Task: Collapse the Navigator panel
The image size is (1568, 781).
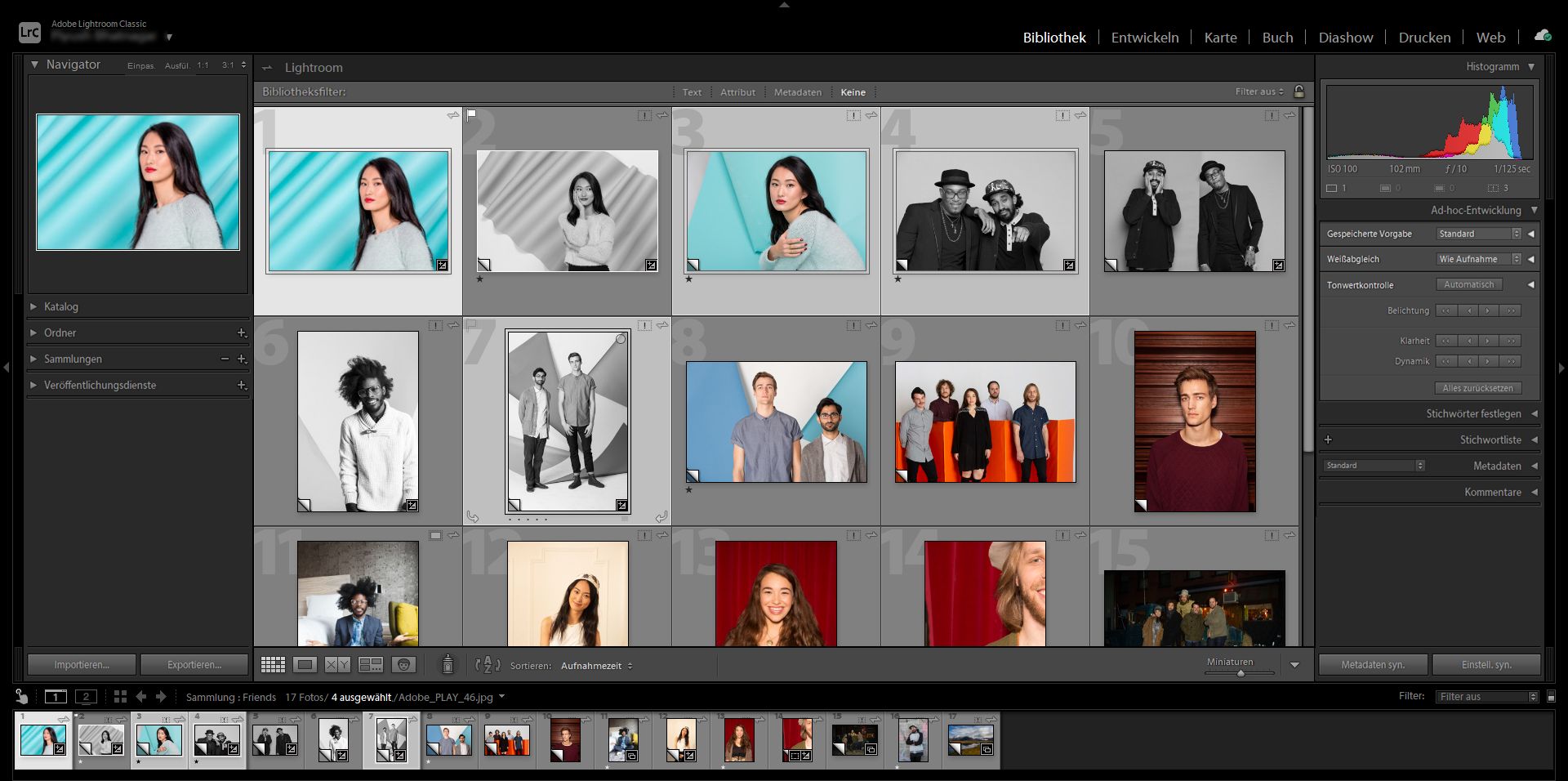Action: 34,64
